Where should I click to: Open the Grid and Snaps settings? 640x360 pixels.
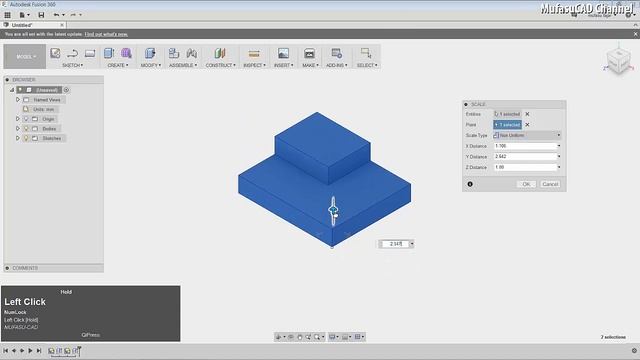click(x=345, y=337)
